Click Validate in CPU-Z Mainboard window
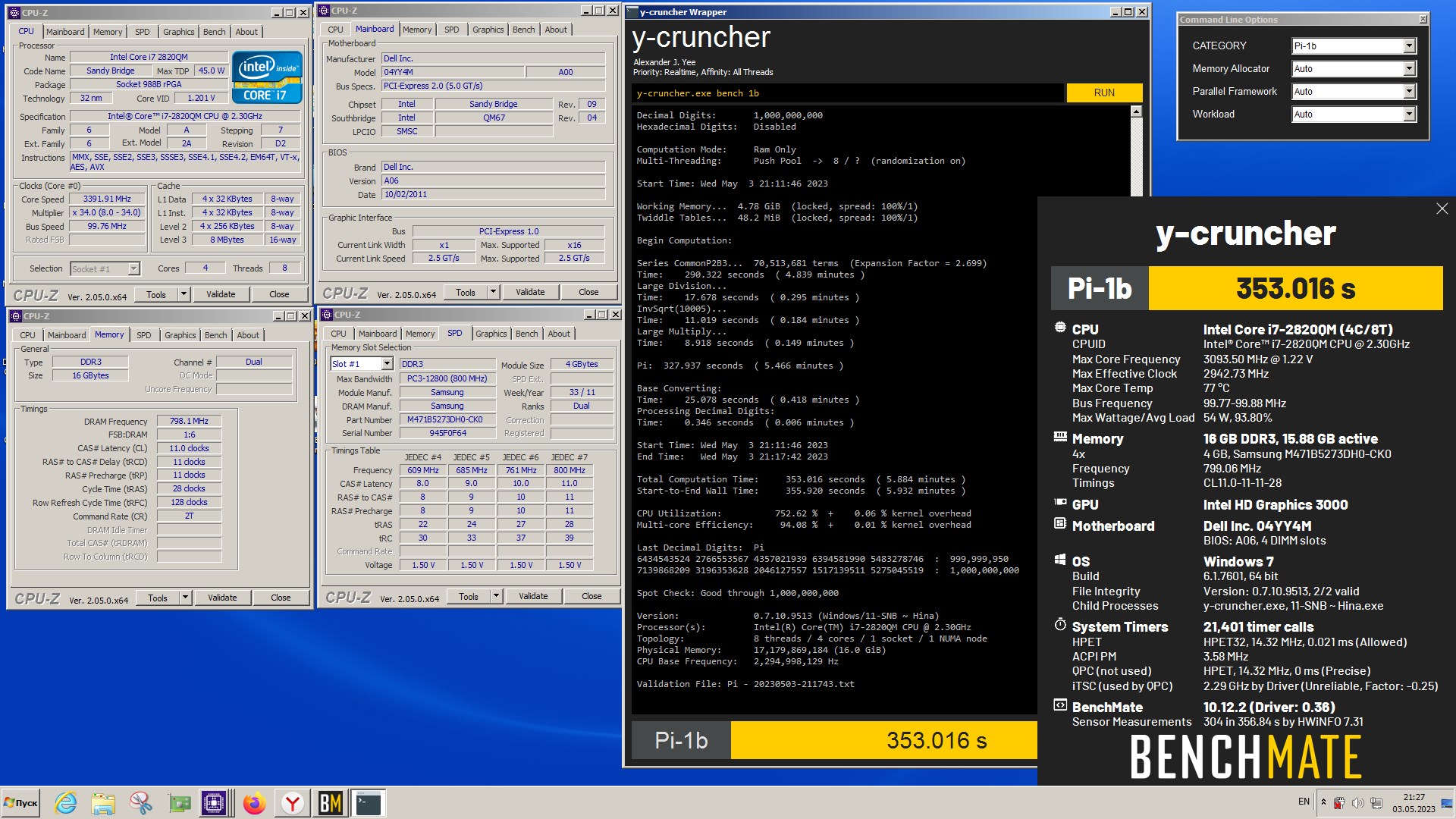The height and width of the screenshot is (819, 1456). [530, 292]
